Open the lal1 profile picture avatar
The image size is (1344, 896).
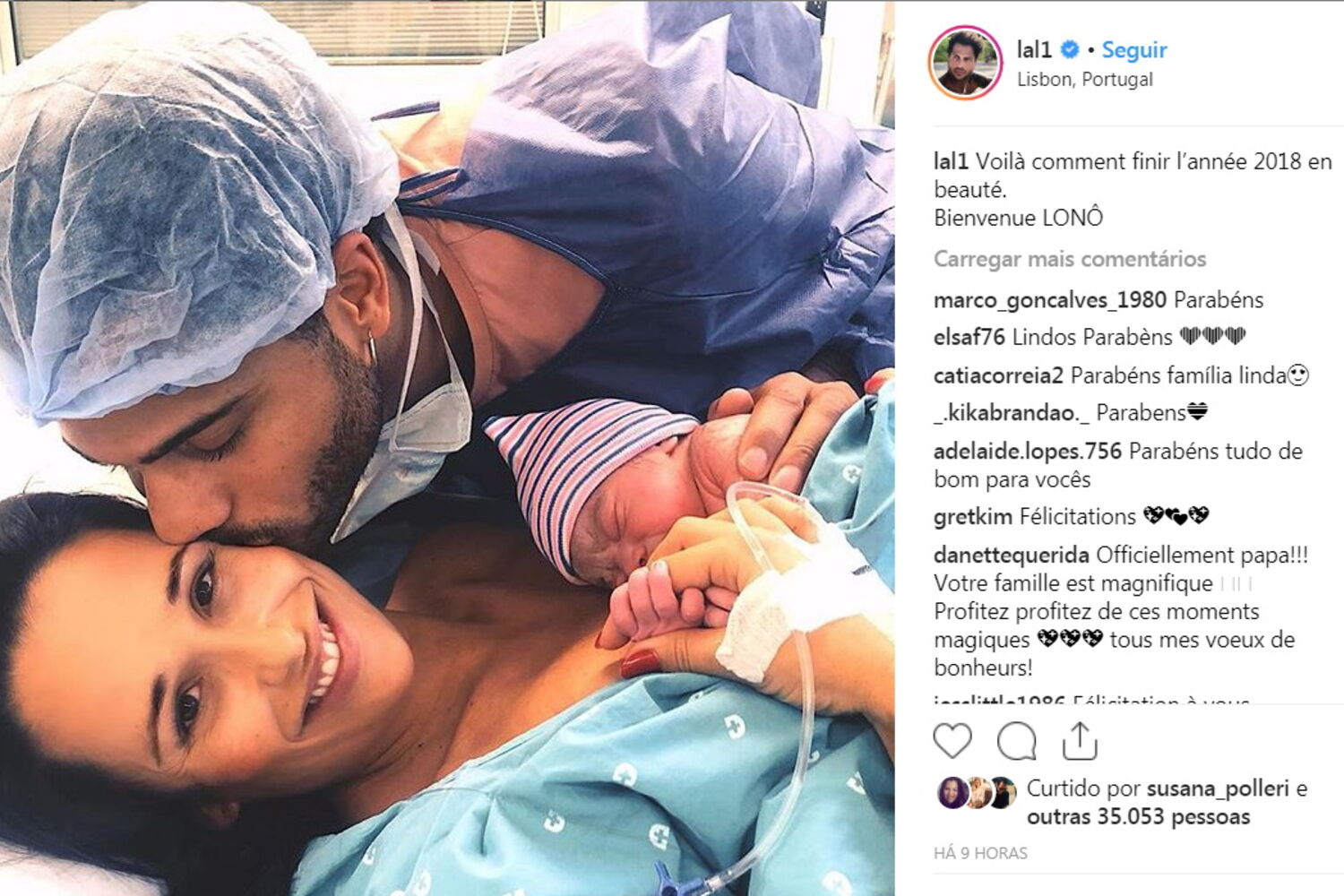point(966,63)
